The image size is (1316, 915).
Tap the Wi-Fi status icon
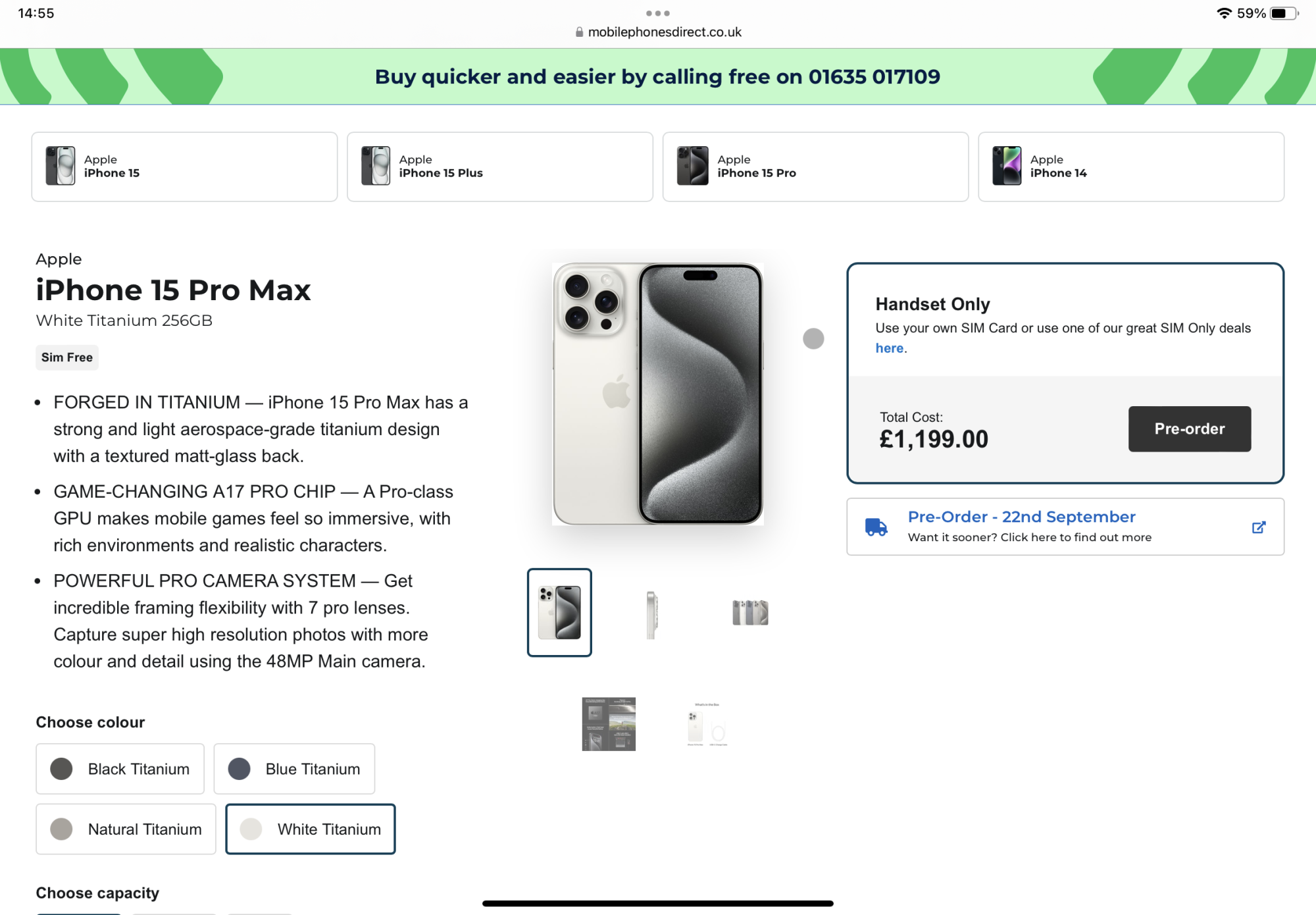pyautogui.click(x=1224, y=13)
